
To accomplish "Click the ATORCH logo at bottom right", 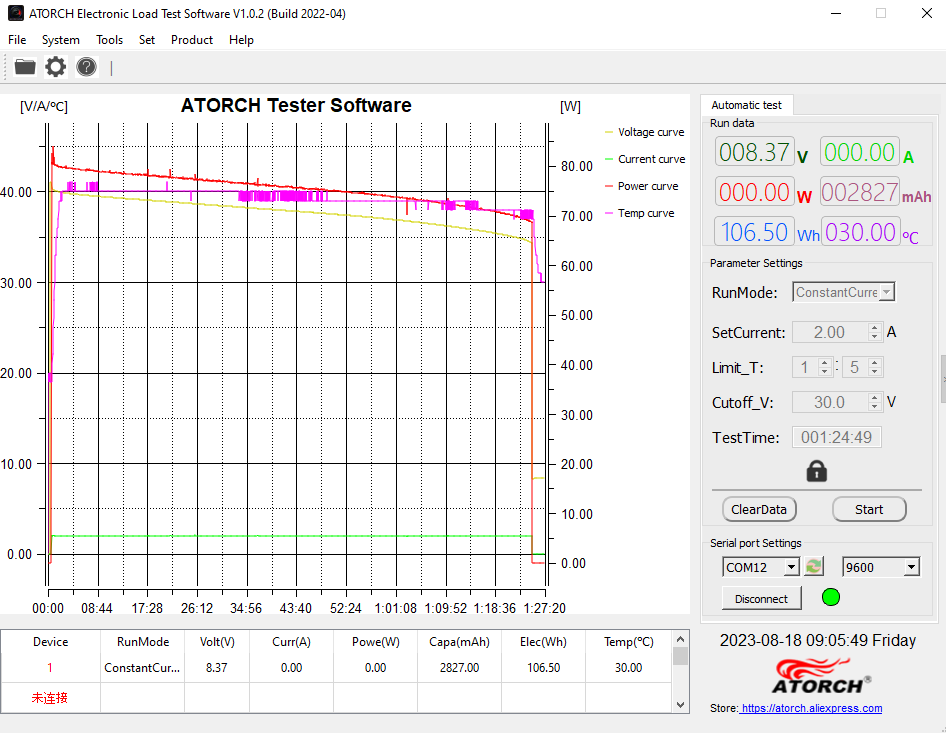I will [x=820, y=684].
